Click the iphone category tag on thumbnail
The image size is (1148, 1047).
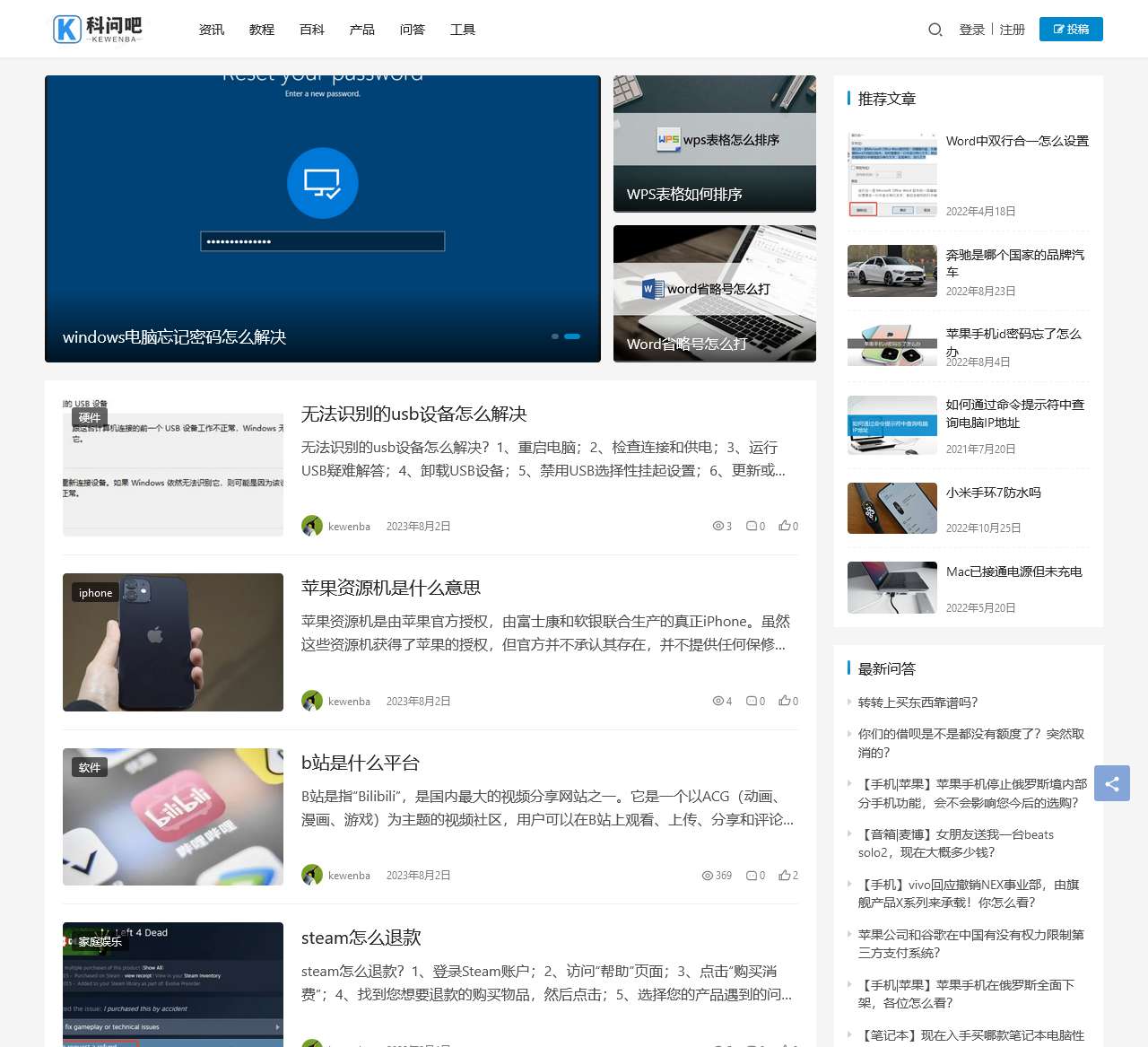point(95,592)
